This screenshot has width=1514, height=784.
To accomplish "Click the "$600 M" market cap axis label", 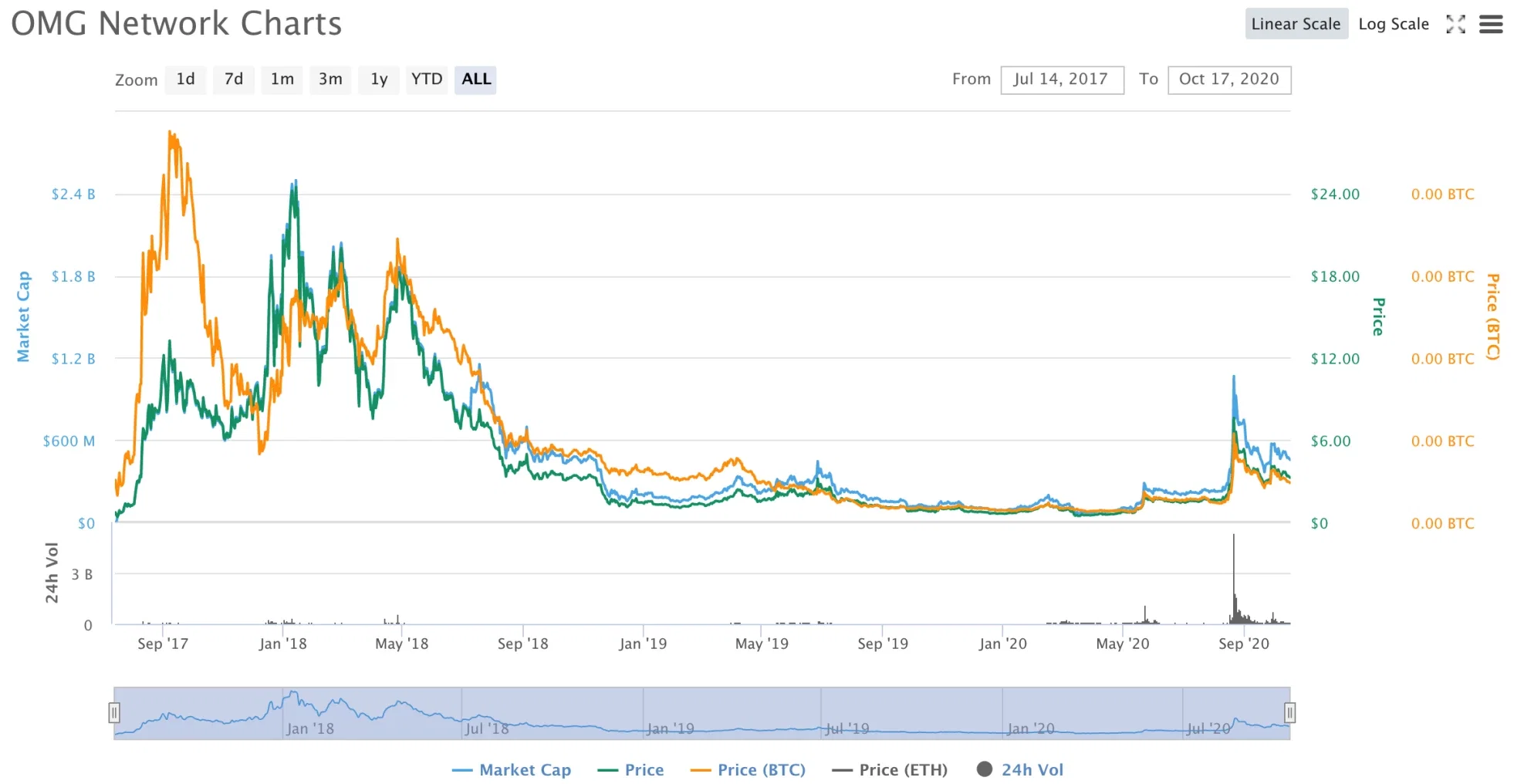I will pyautogui.click(x=69, y=441).
